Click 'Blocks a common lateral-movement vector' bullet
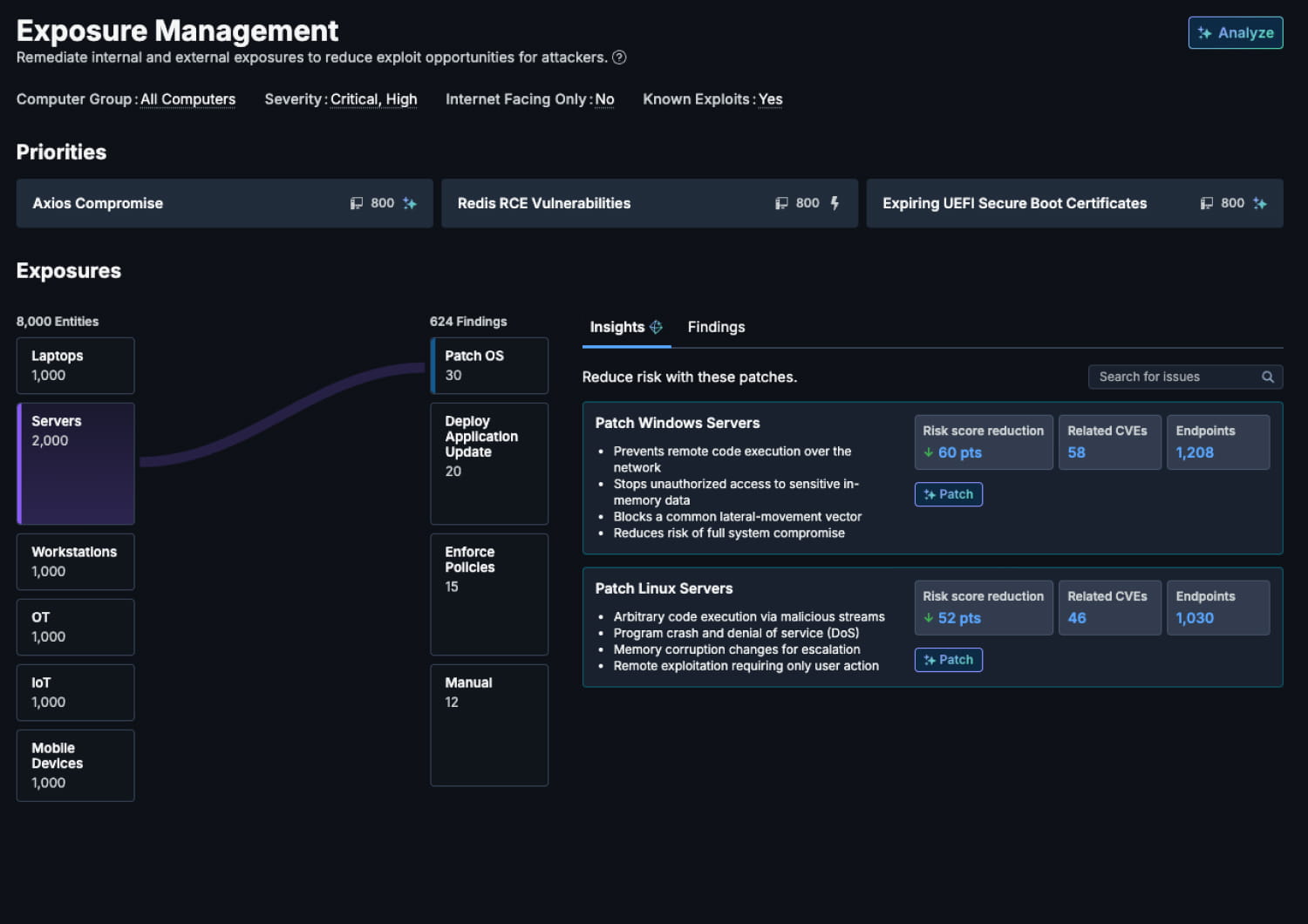This screenshot has height=924, width=1308. tap(738, 517)
